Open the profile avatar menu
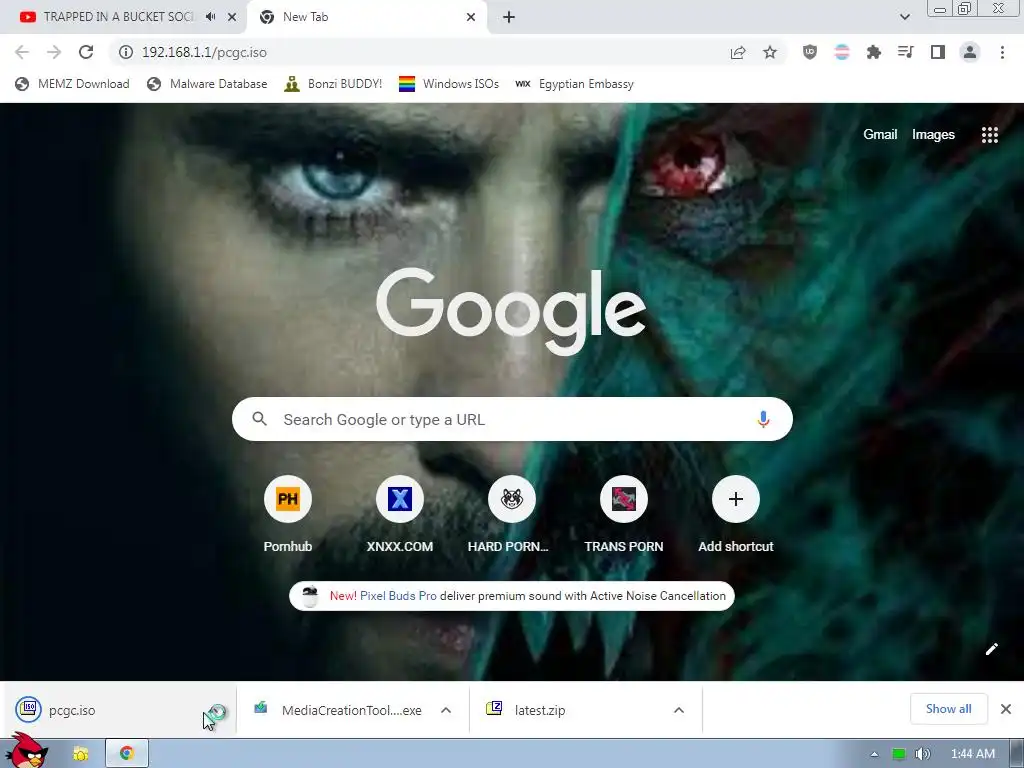This screenshot has height=768, width=1024. coord(970,52)
